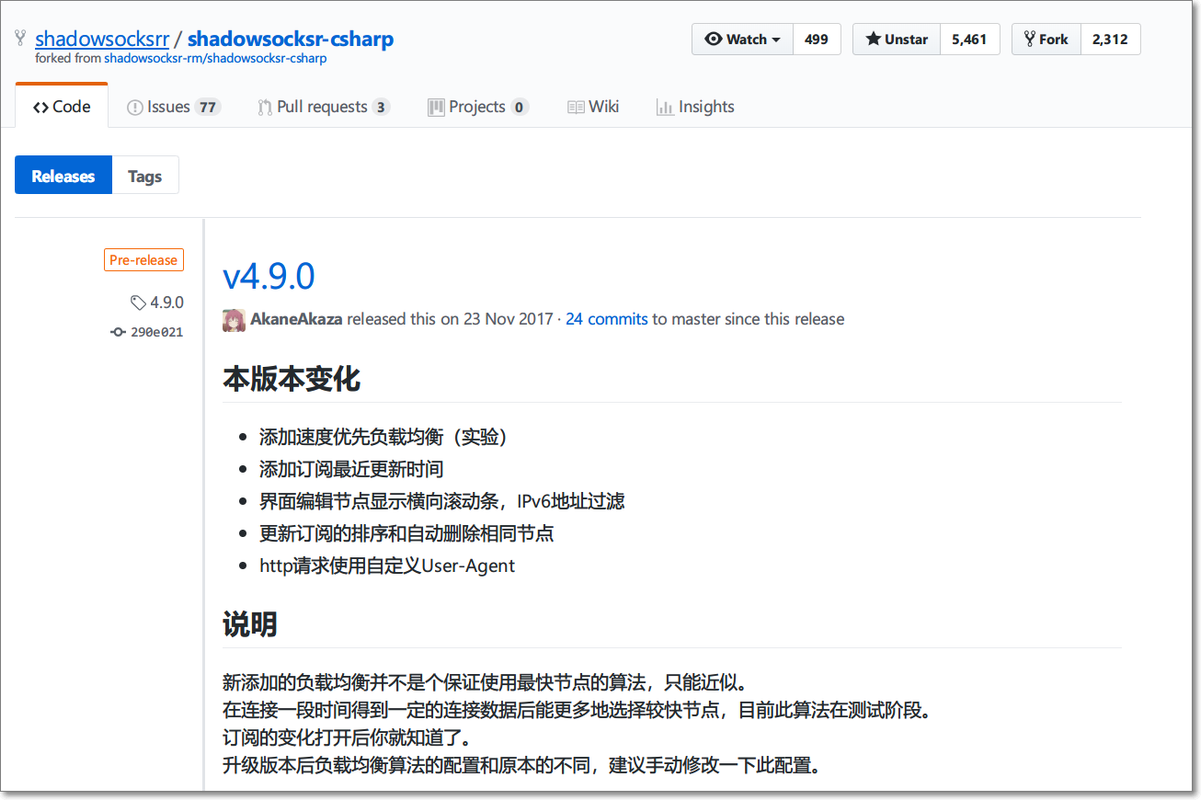View the 499 watchers count

[816, 39]
